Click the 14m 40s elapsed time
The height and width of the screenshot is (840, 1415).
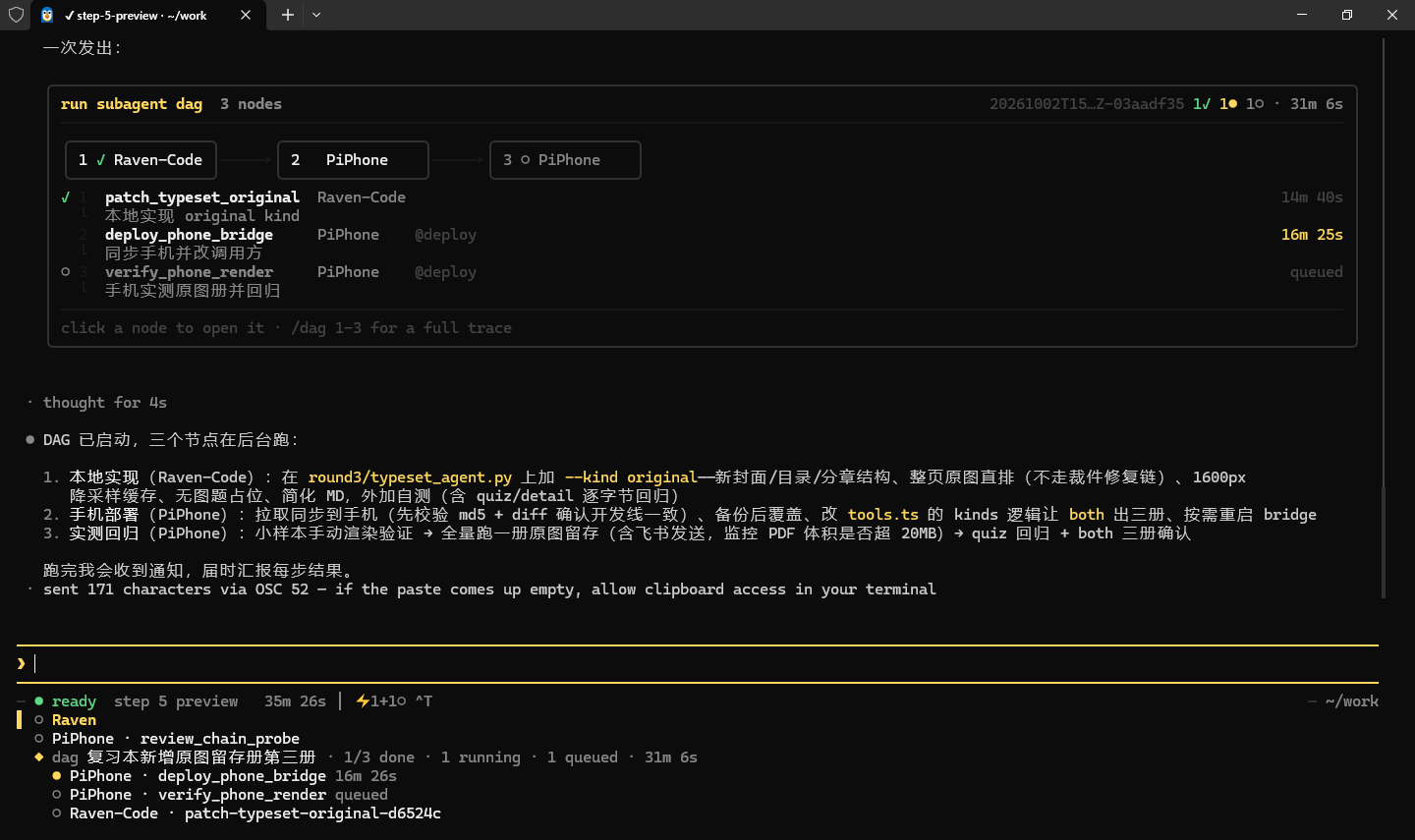point(1312,197)
